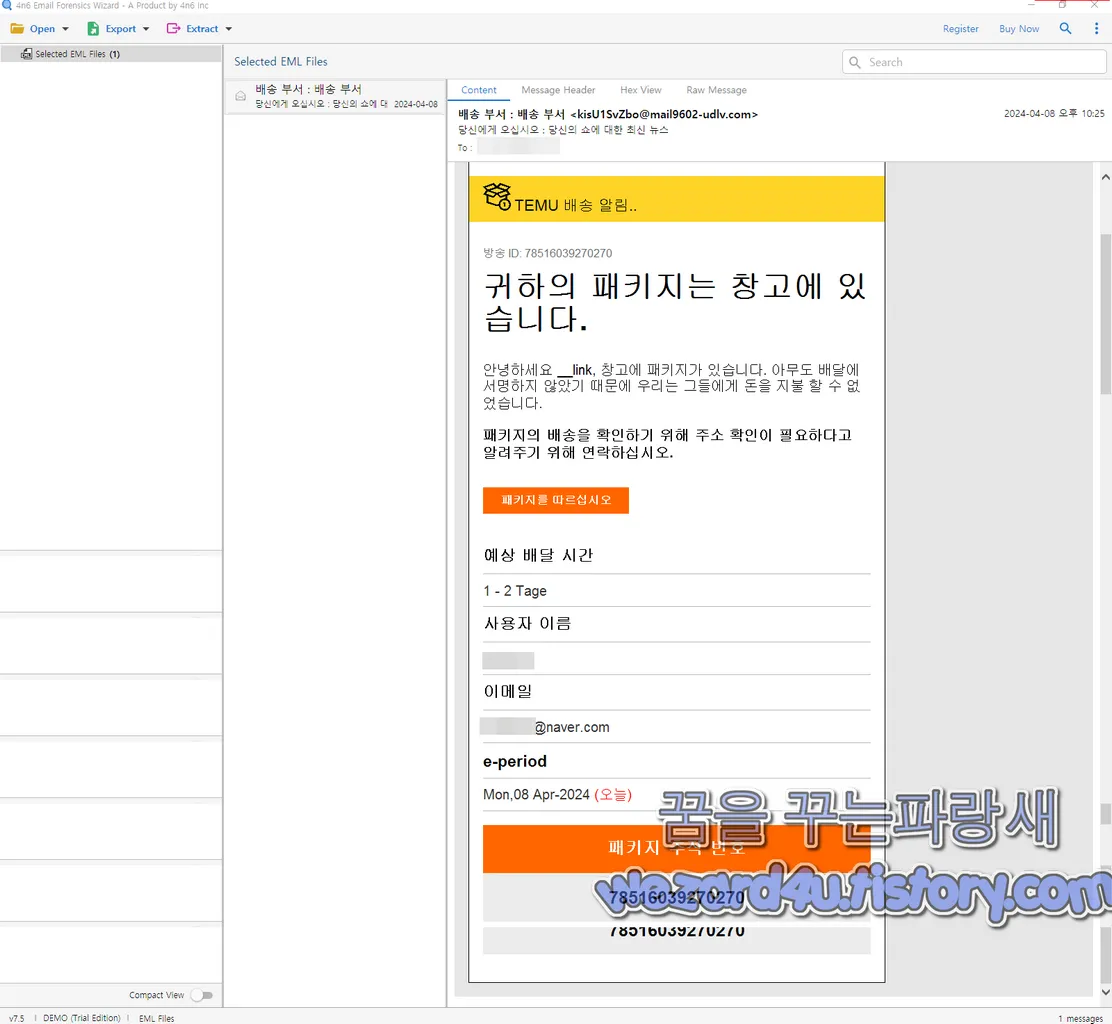Expand the Export dropdown arrow
The height and width of the screenshot is (1024, 1112).
(x=146, y=29)
